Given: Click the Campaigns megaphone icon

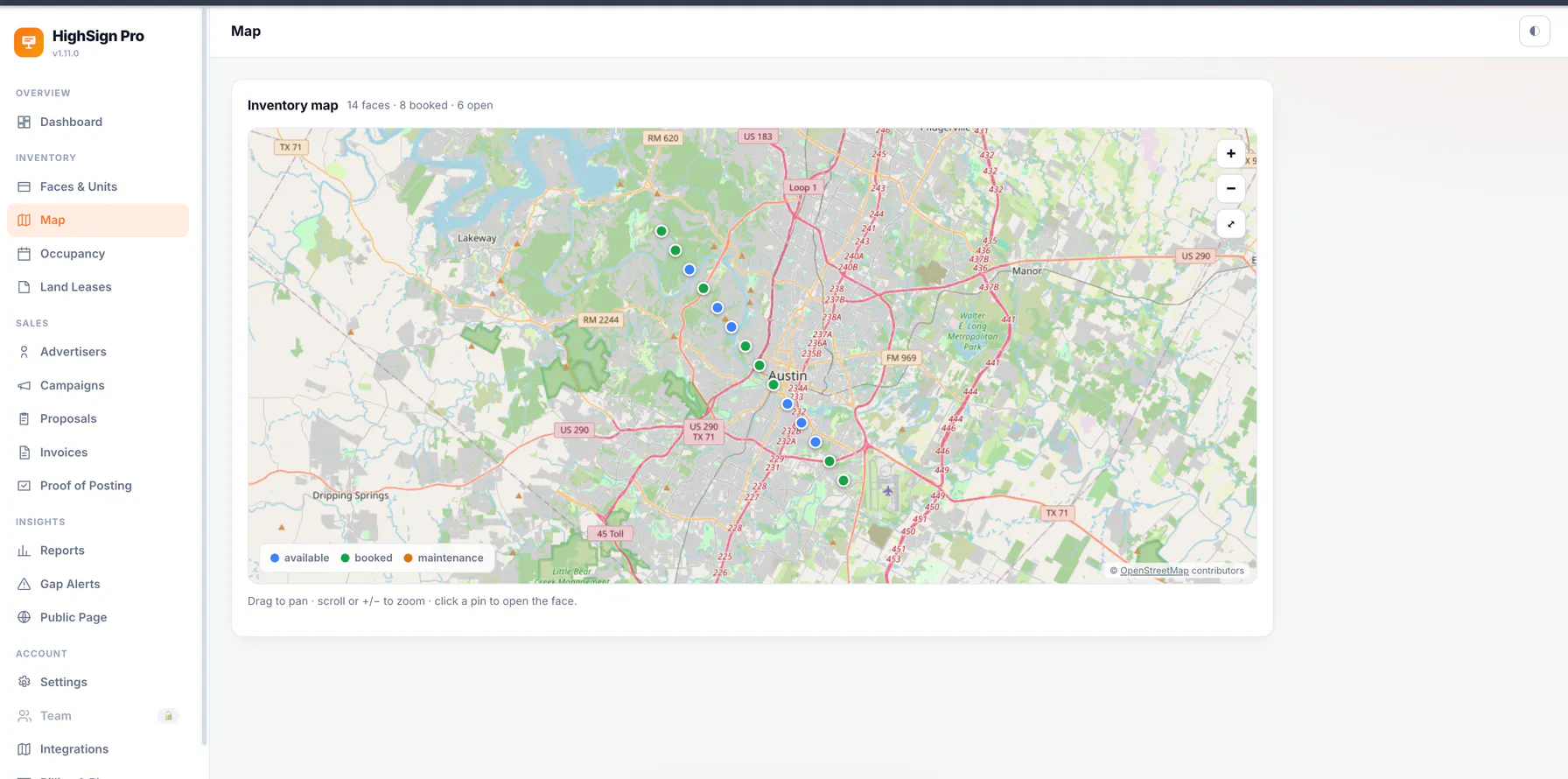Looking at the screenshot, I should [x=24, y=385].
